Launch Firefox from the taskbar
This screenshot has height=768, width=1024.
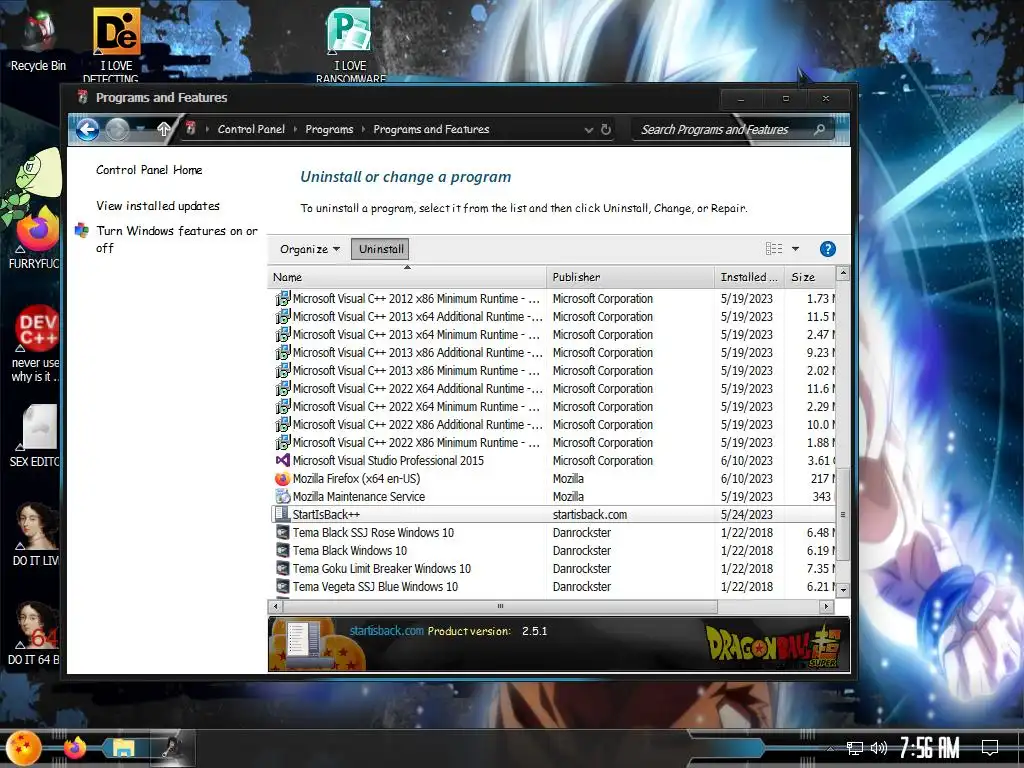click(x=74, y=748)
